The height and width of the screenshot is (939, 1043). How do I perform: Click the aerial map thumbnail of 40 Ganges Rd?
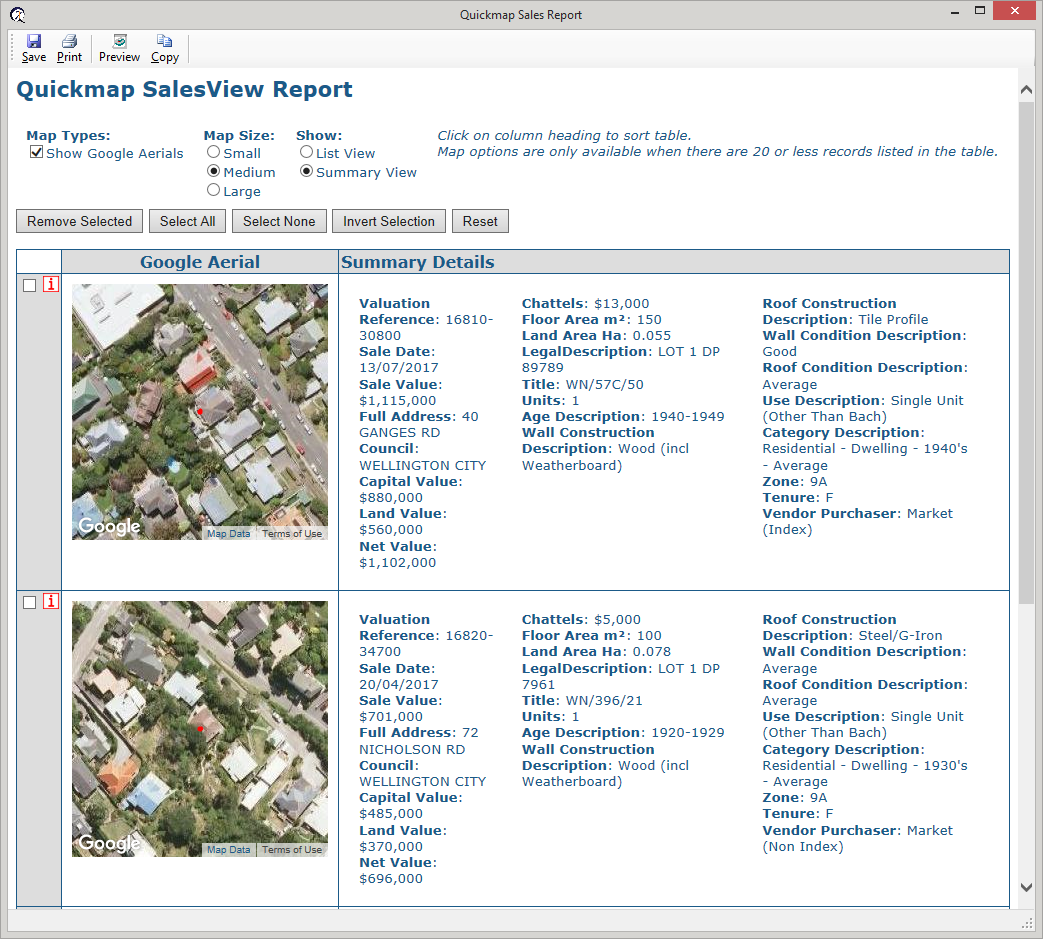point(199,411)
